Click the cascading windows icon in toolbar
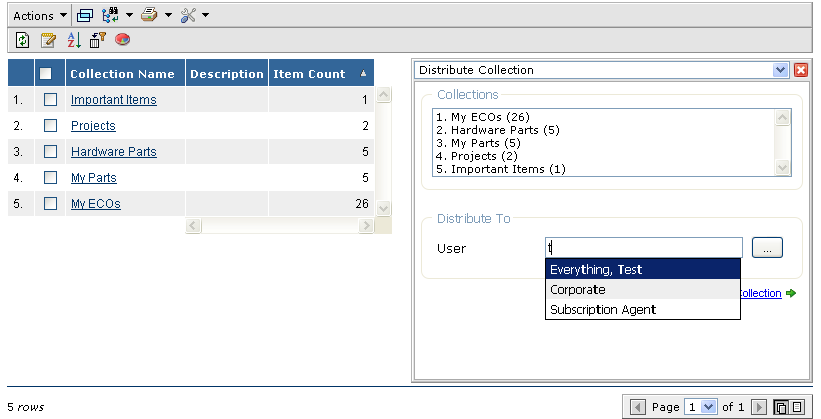821x419 pixels. [x=85, y=15]
